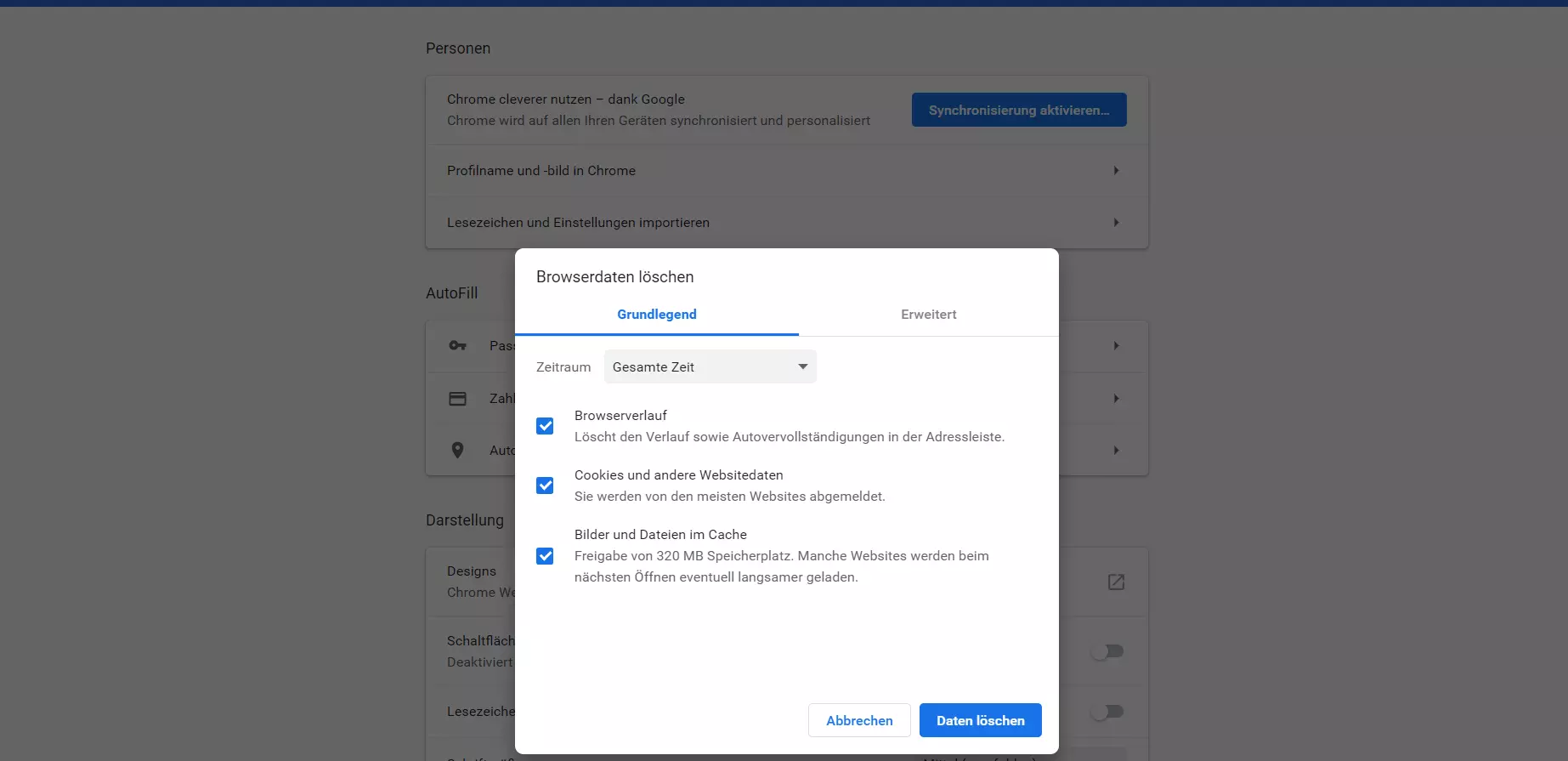The width and height of the screenshot is (1568, 761).
Task: Open Designs external link icon
Action: point(1116,582)
